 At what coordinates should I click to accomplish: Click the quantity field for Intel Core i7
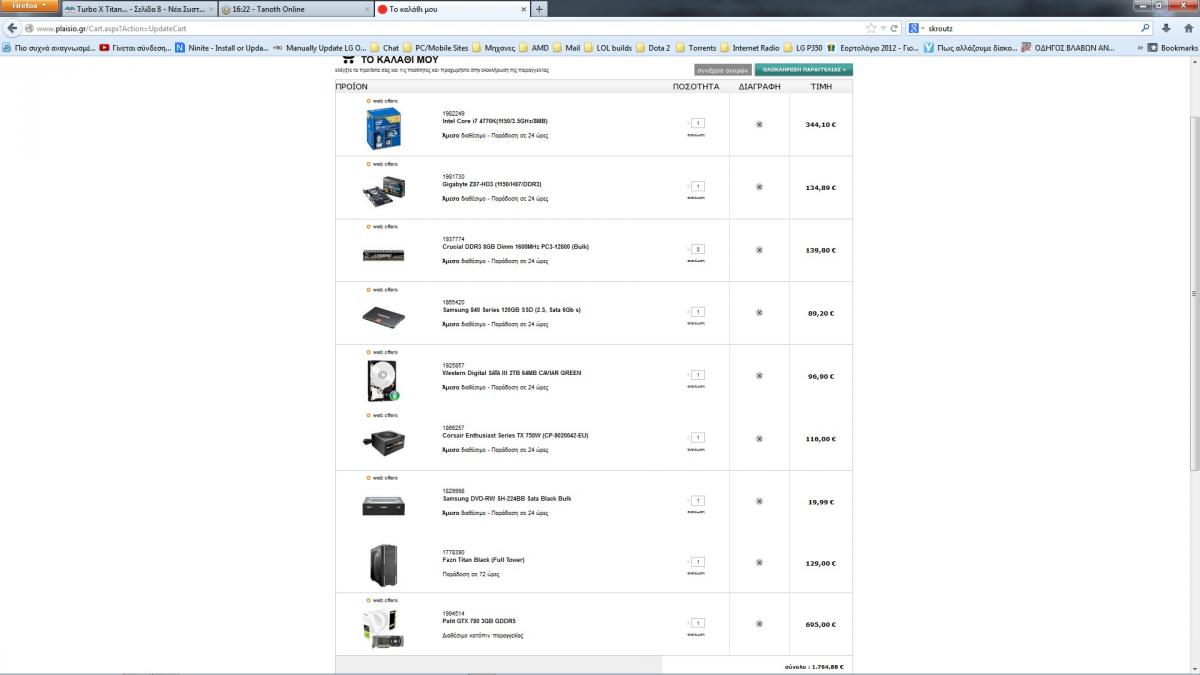pyautogui.click(x=697, y=124)
